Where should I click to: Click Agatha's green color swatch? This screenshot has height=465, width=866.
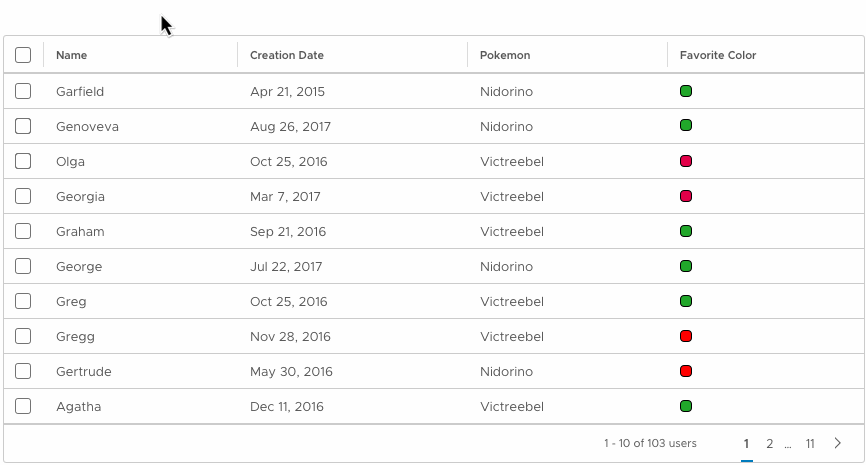[x=686, y=406]
